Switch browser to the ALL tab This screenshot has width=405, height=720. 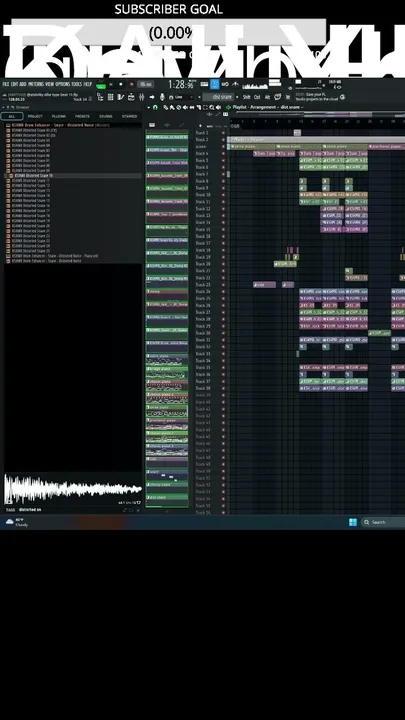(x=12, y=116)
